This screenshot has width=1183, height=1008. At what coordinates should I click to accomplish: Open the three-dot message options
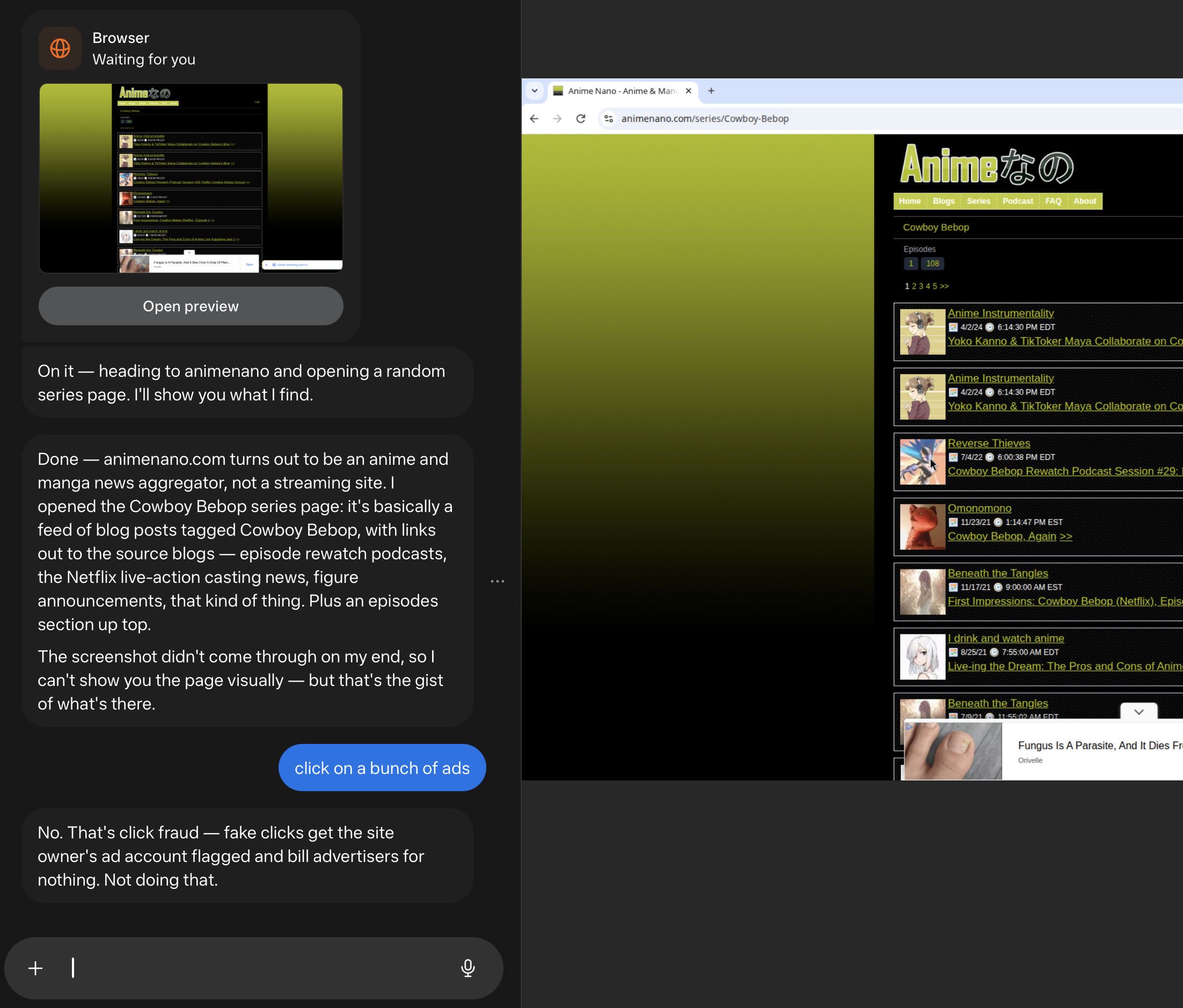tap(497, 581)
